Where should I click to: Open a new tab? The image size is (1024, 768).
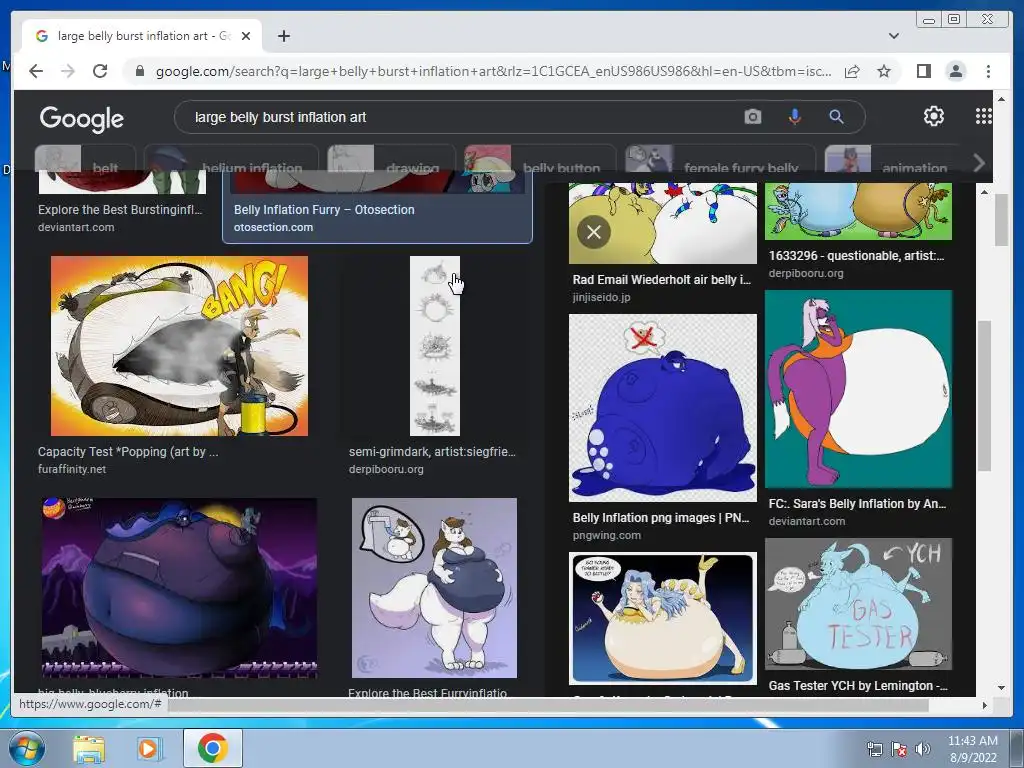pos(283,36)
